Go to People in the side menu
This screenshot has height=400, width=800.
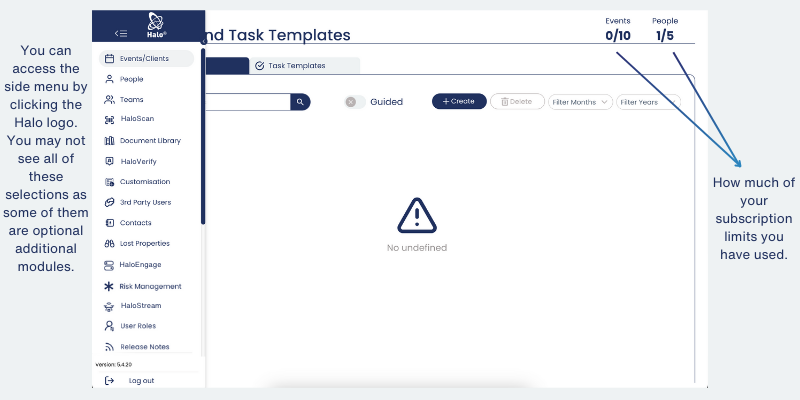point(131,79)
